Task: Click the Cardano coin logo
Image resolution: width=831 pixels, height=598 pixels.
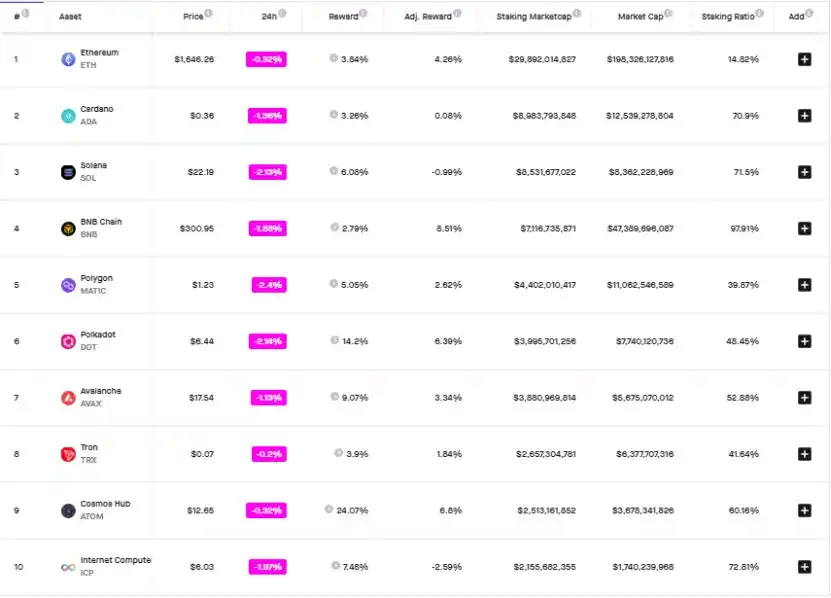Action: 68,116
